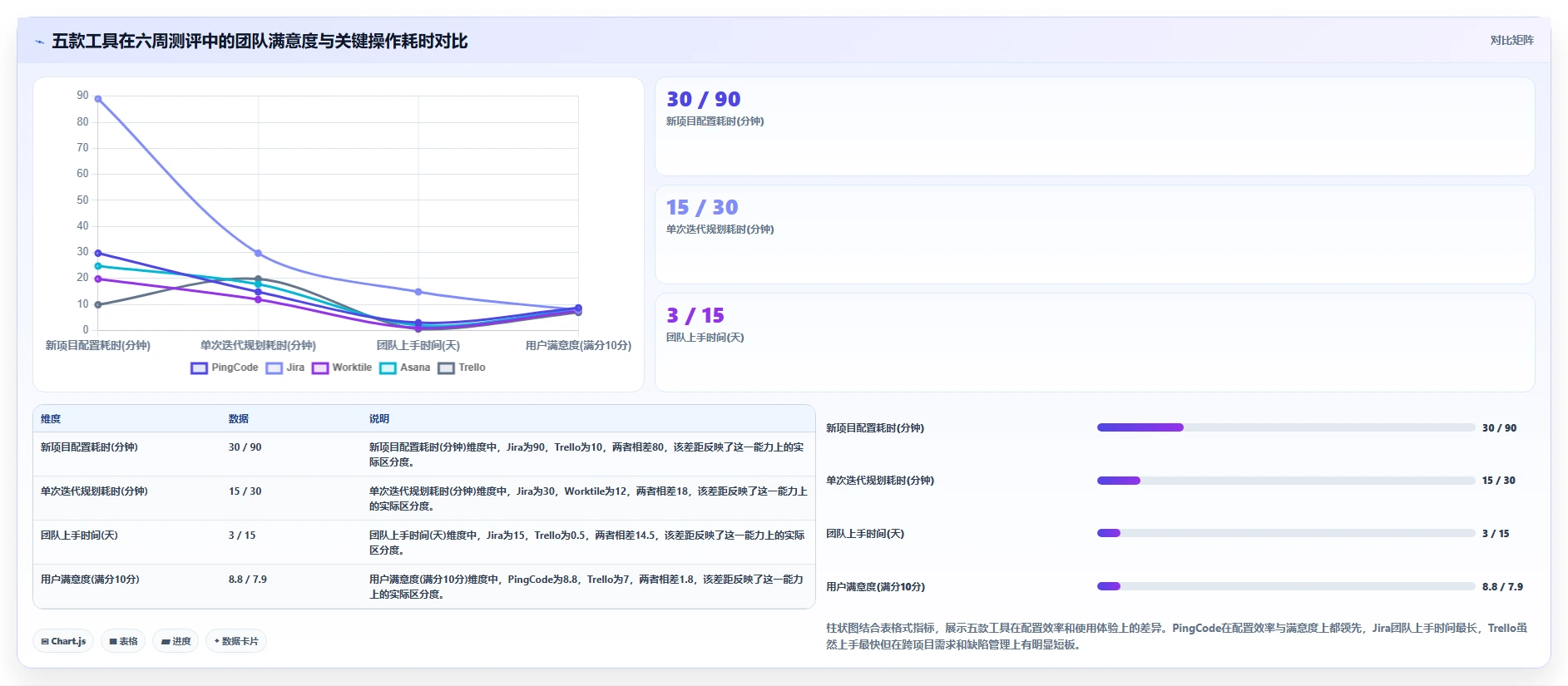The height and width of the screenshot is (686, 1568).
Task: Click the 团队上手时间 progress bar
Action: click(1286, 533)
